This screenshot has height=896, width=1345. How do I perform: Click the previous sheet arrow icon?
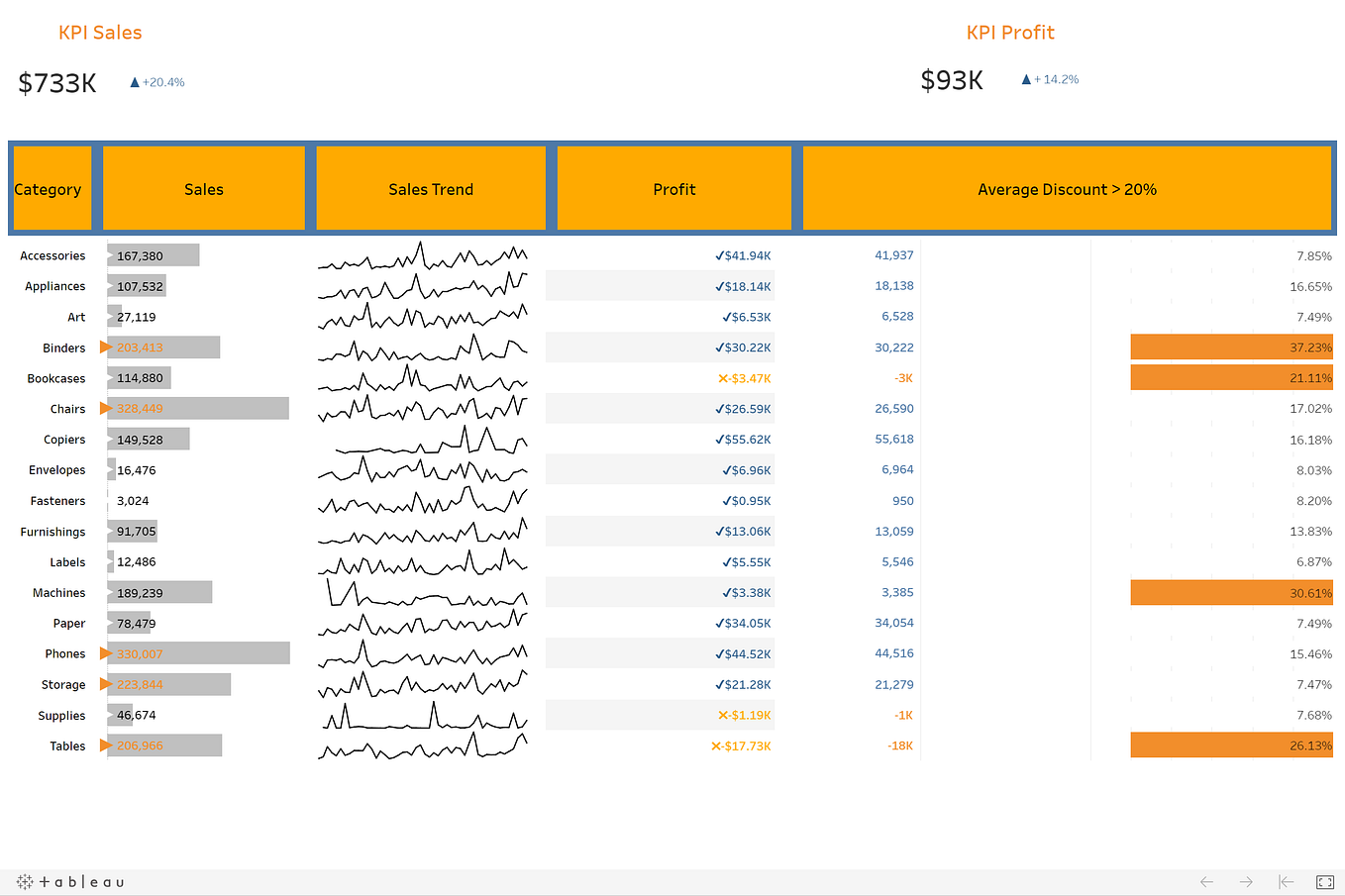[1206, 881]
